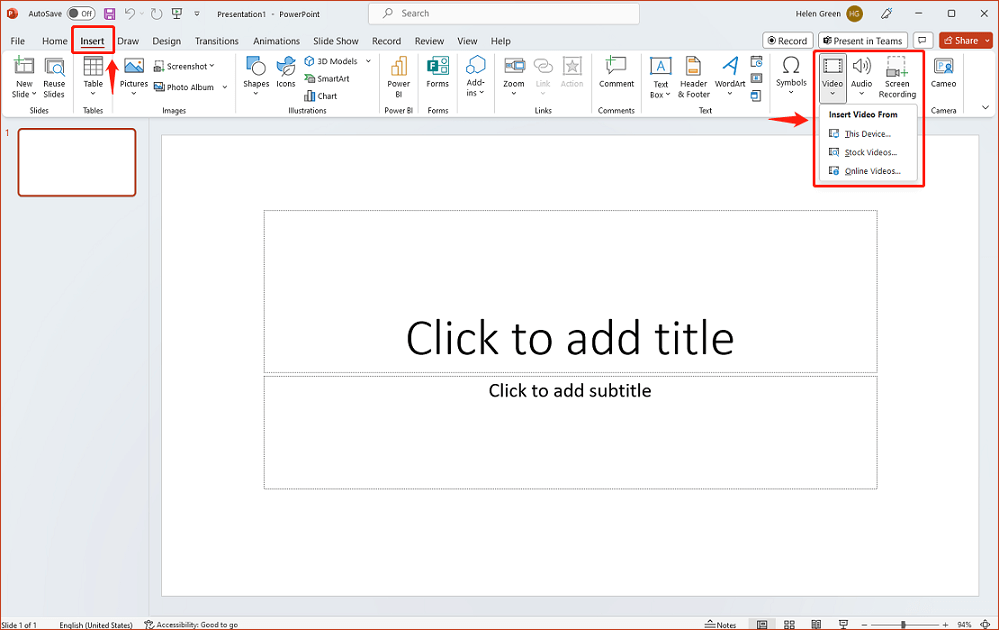Toggle the Notes pane

pyautogui.click(x=721, y=623)
